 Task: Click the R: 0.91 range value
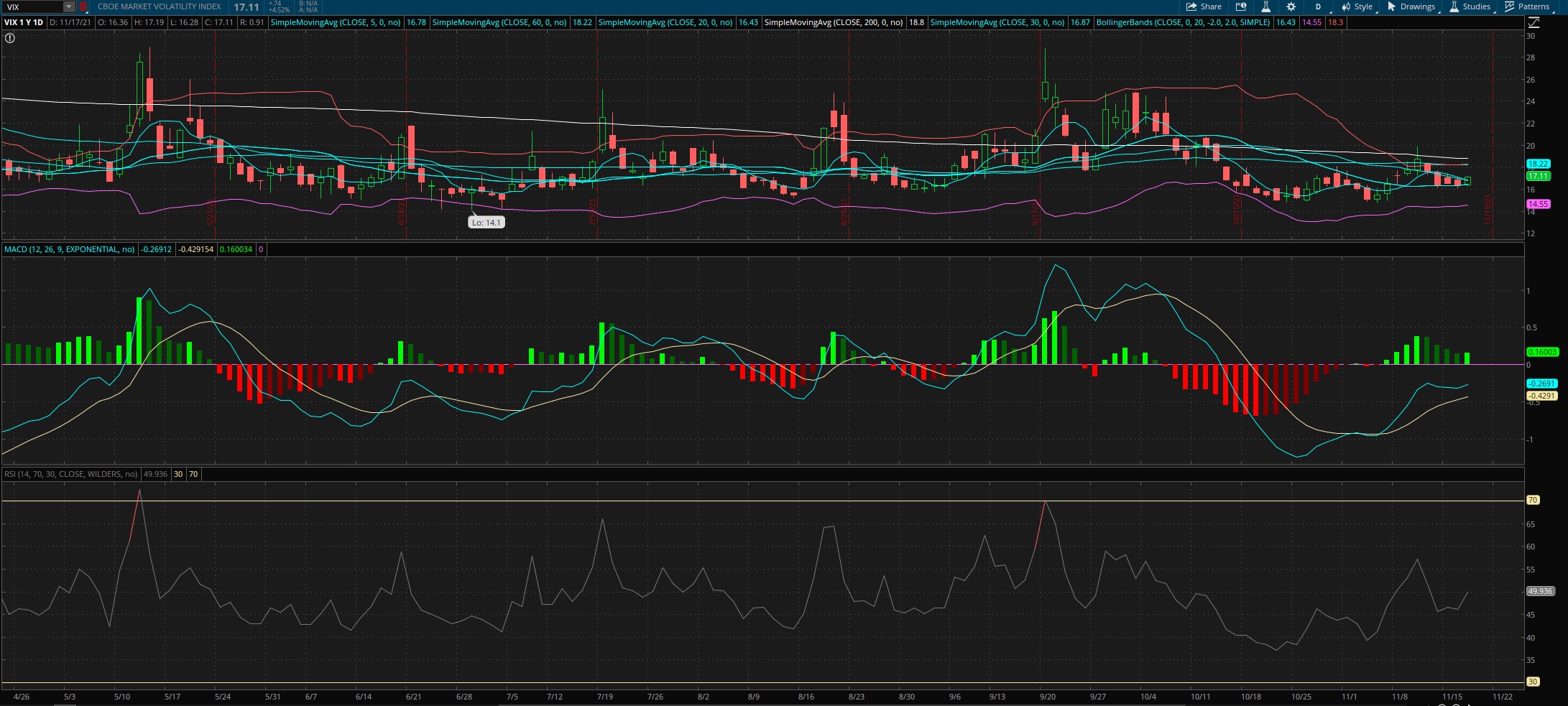252,22
